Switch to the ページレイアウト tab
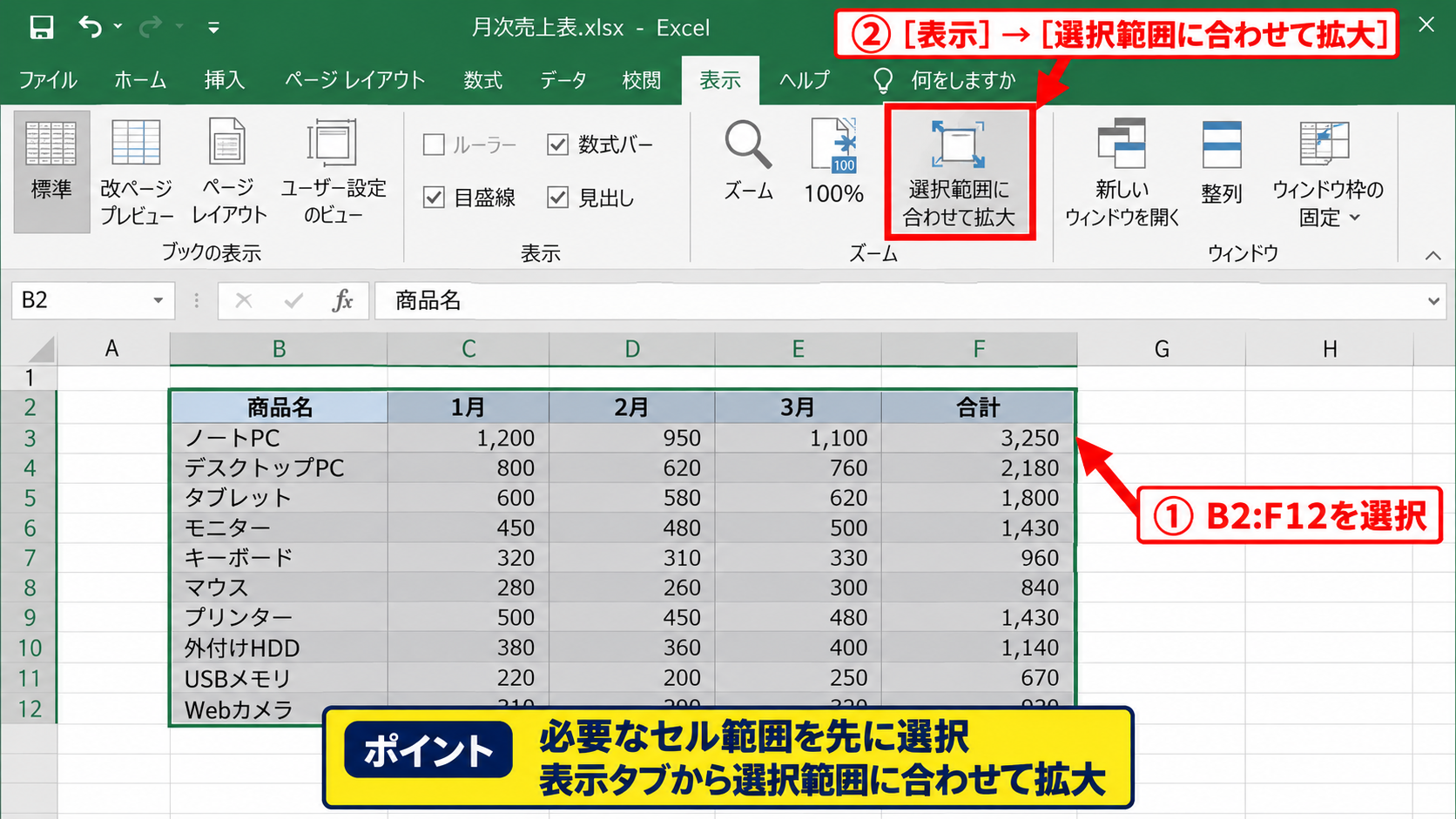The width and height of the screenshot is (1456, 819). click(x=354, y=80)
